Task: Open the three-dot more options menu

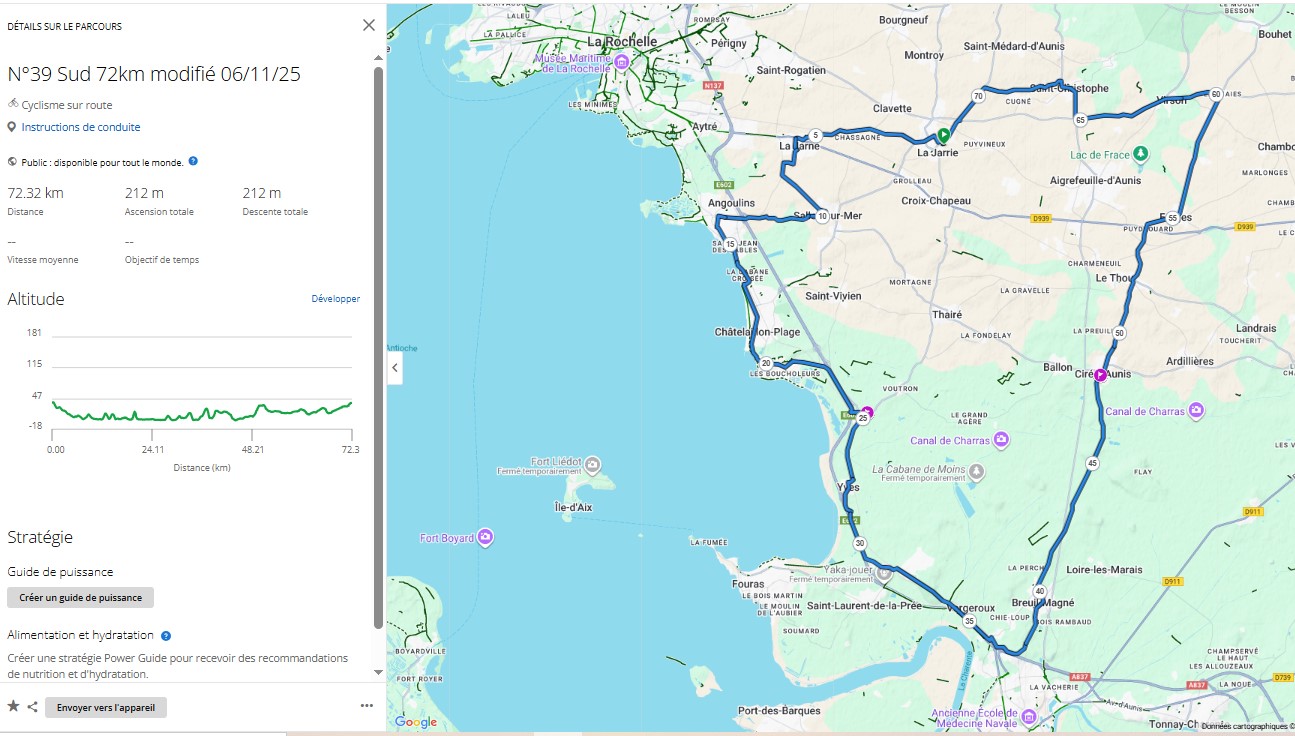Action: (x=366, y=706)
